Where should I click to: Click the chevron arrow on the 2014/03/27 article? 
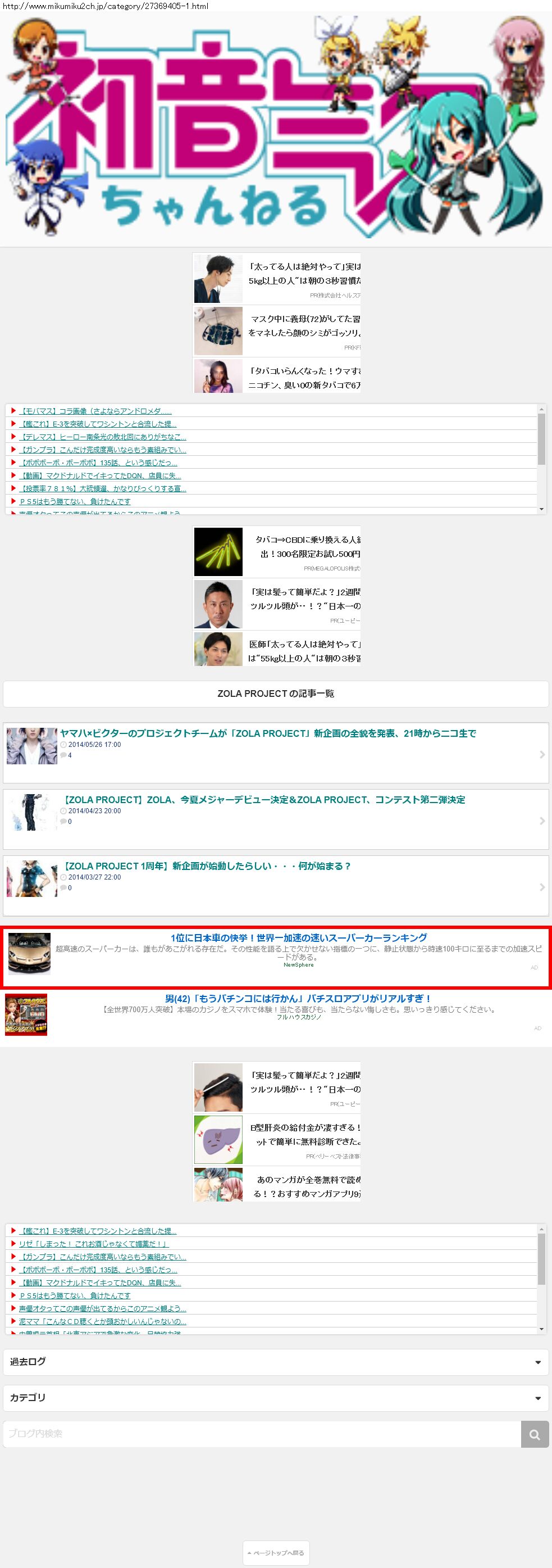(x=542, y=887)
